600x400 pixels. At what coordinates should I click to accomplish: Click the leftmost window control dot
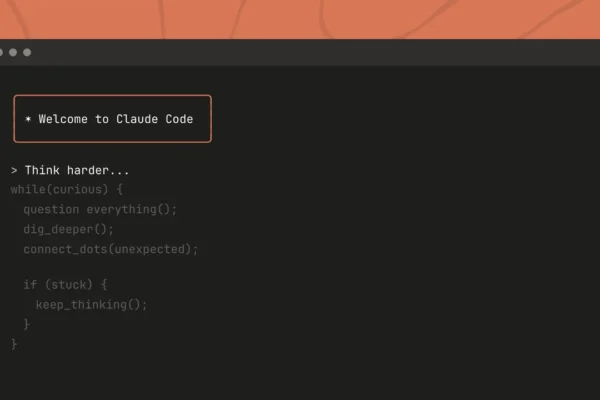point(1,52)
